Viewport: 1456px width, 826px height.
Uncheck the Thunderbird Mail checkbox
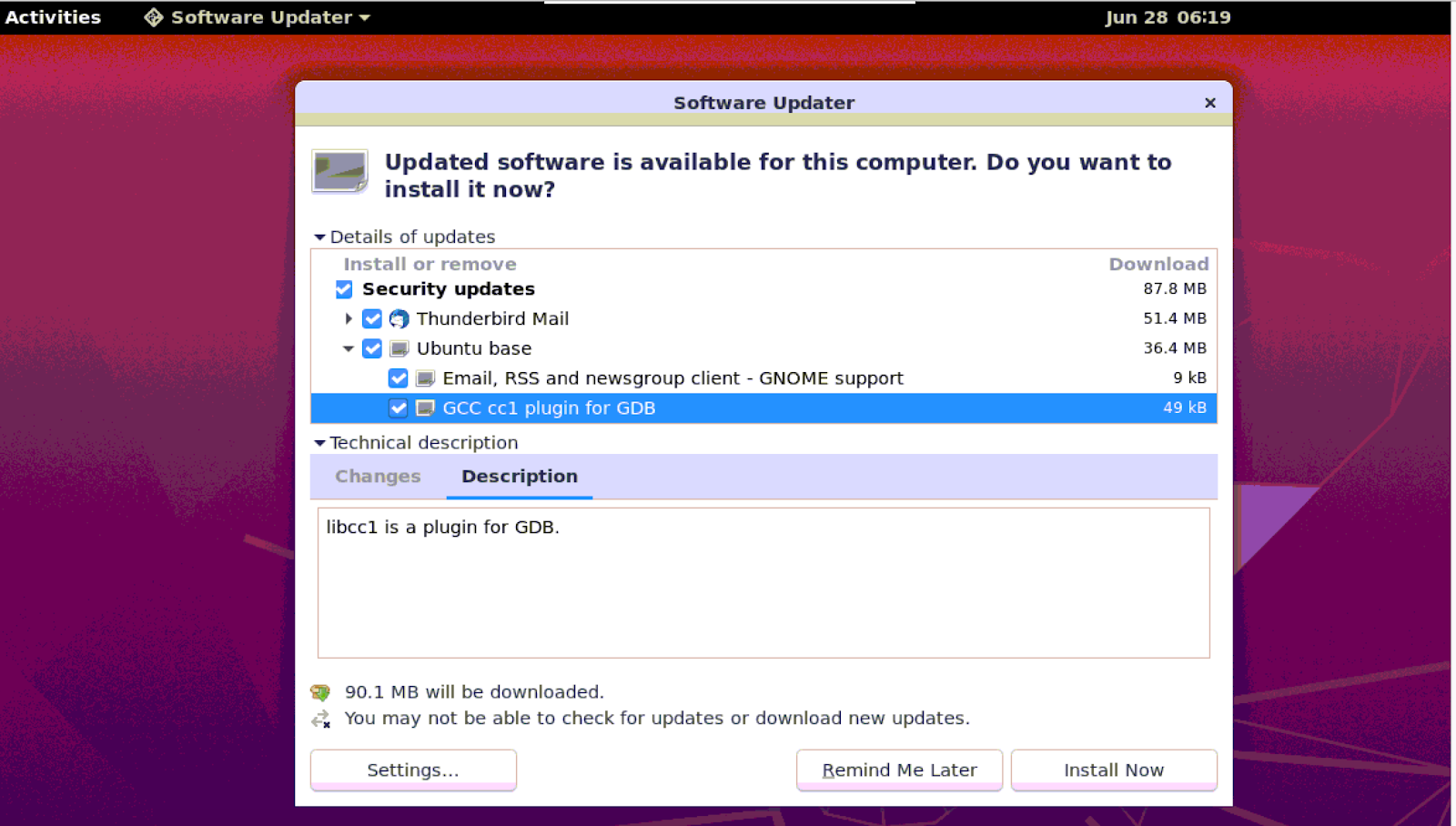372,319
